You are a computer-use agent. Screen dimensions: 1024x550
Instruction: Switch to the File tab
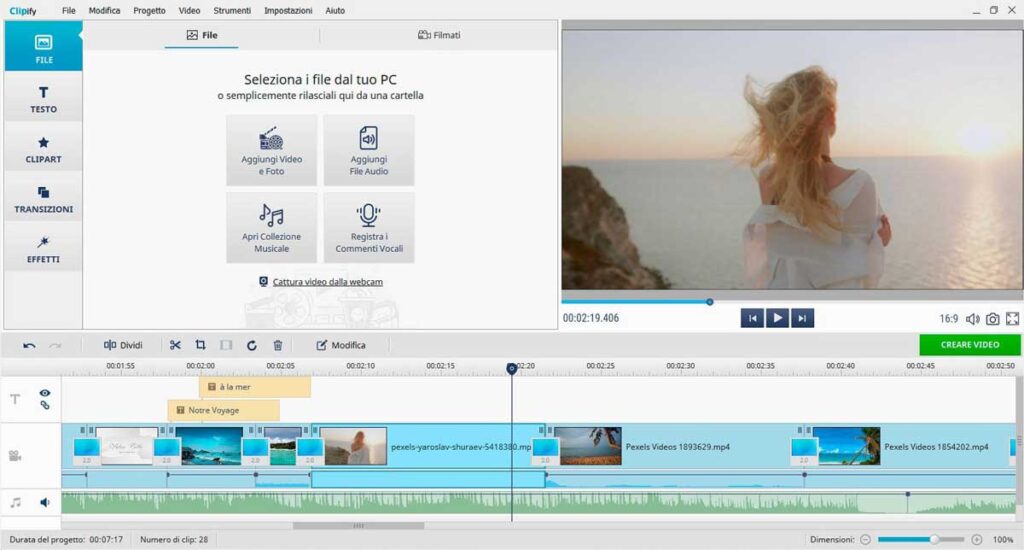click(x=202, y=35)
